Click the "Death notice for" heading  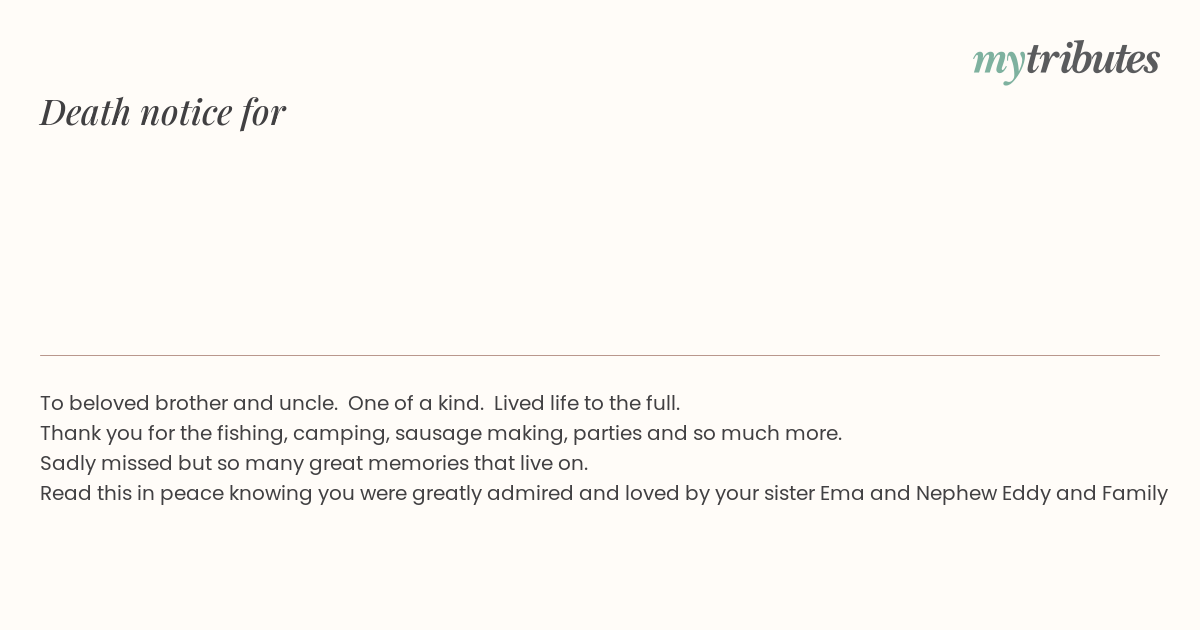pos(163,112)
